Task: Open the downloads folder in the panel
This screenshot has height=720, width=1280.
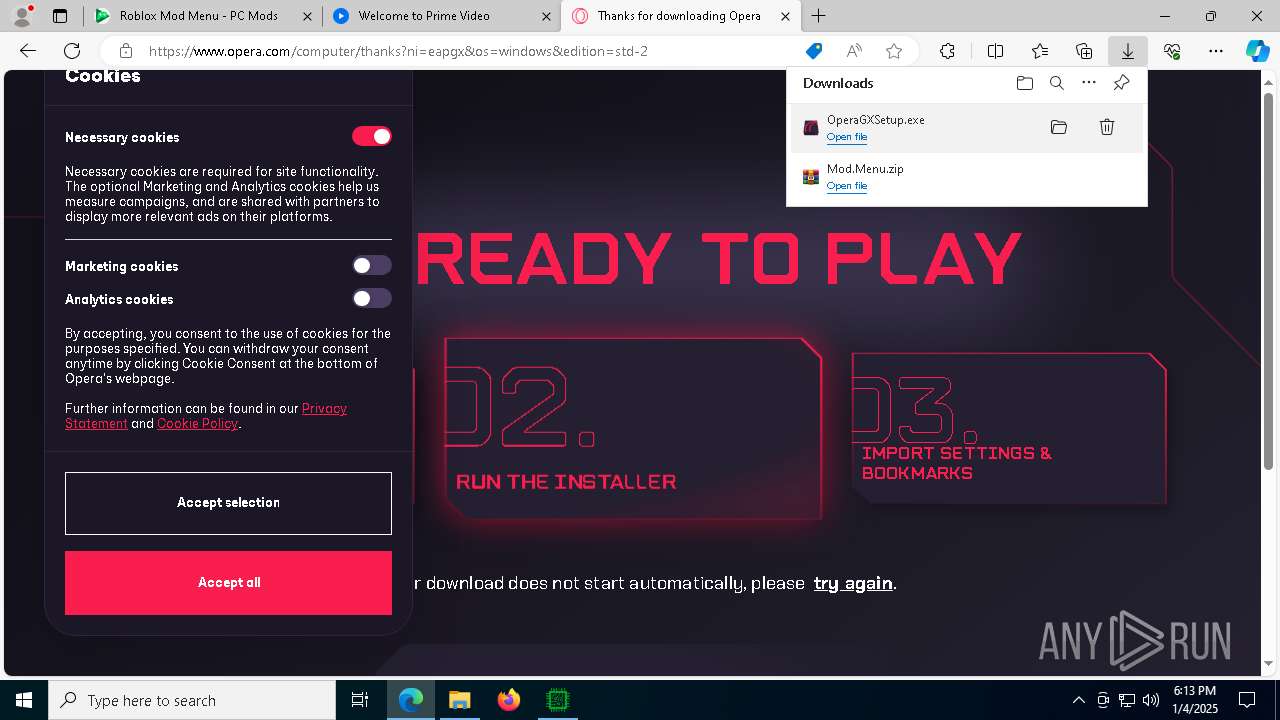Action: (x=1024, y=83)
